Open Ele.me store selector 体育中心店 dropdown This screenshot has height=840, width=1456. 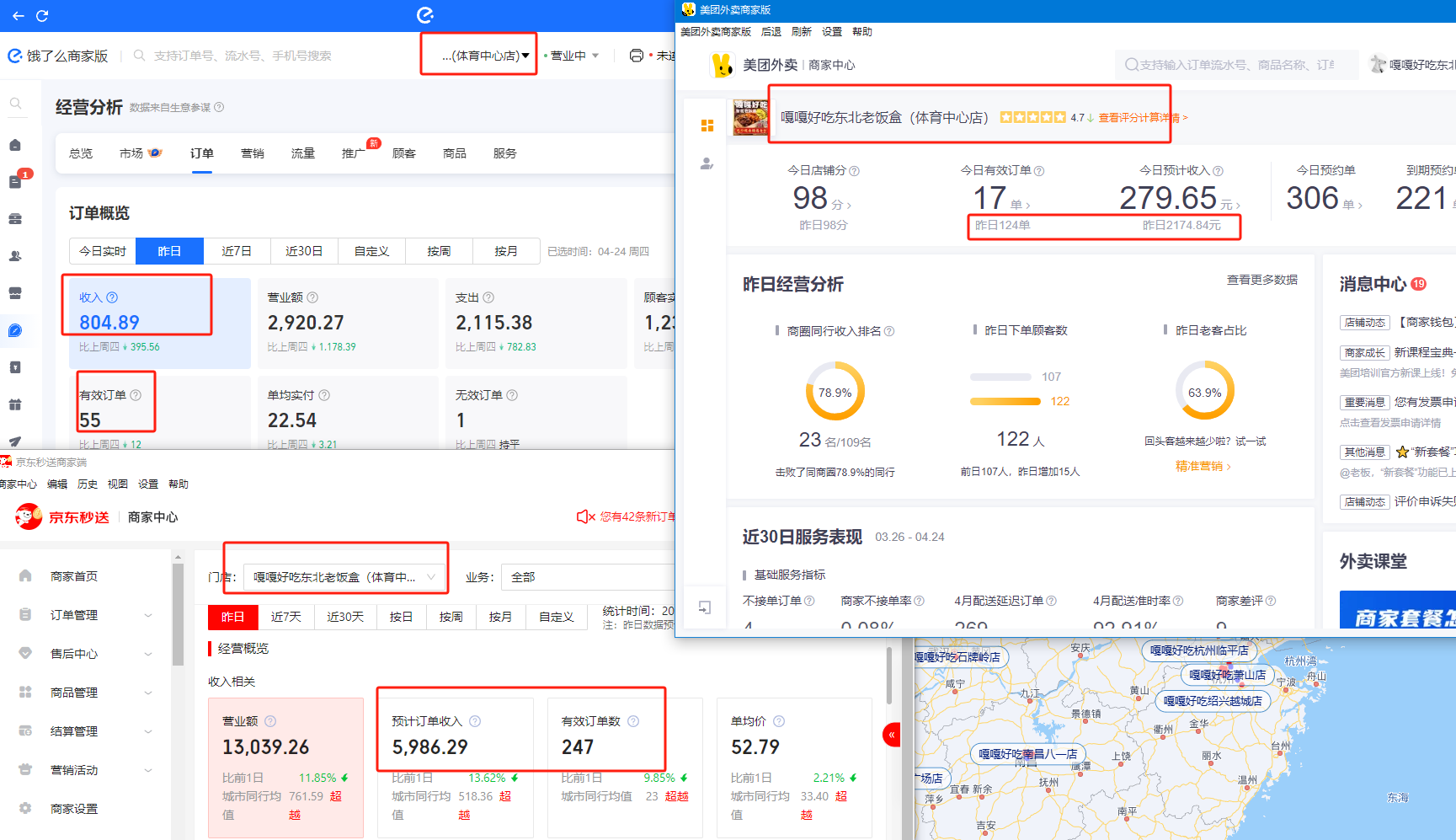[485, 56]
